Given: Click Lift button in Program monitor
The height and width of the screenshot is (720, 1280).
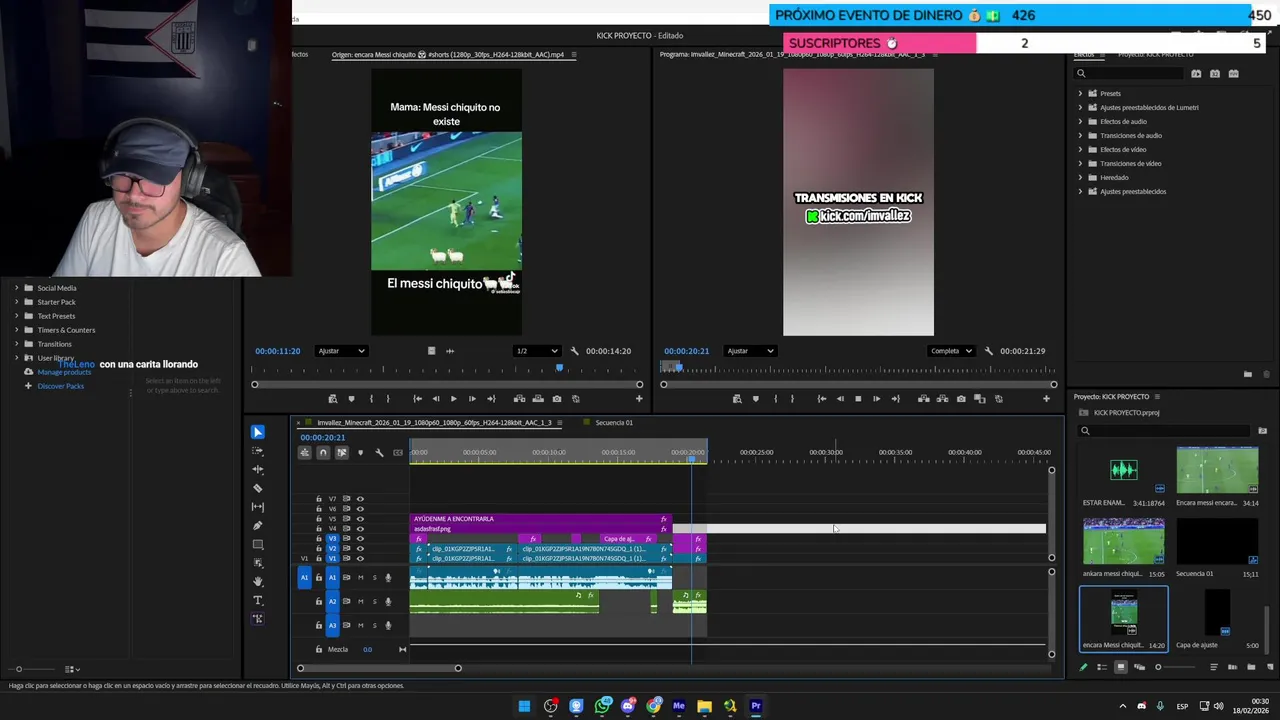Looking at the screenshot, I should point(923,399).
